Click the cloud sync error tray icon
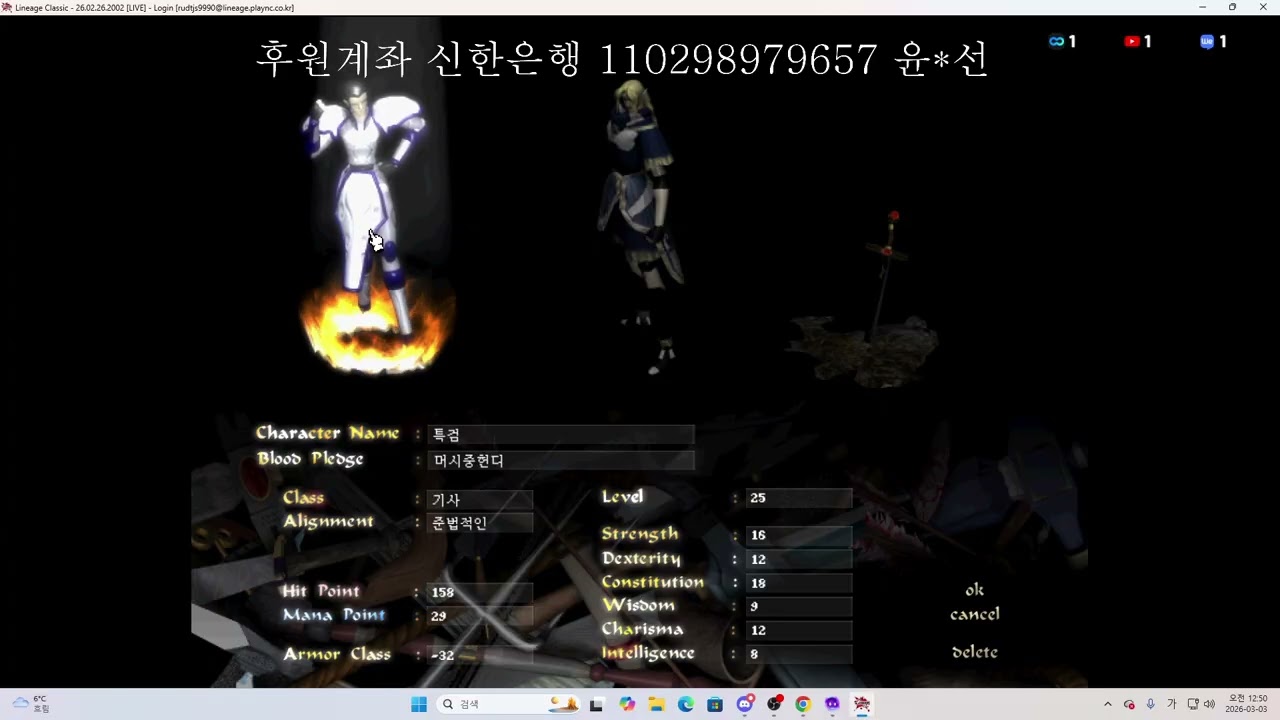The image size is (1280, 720). click(x=1129, y=704)
